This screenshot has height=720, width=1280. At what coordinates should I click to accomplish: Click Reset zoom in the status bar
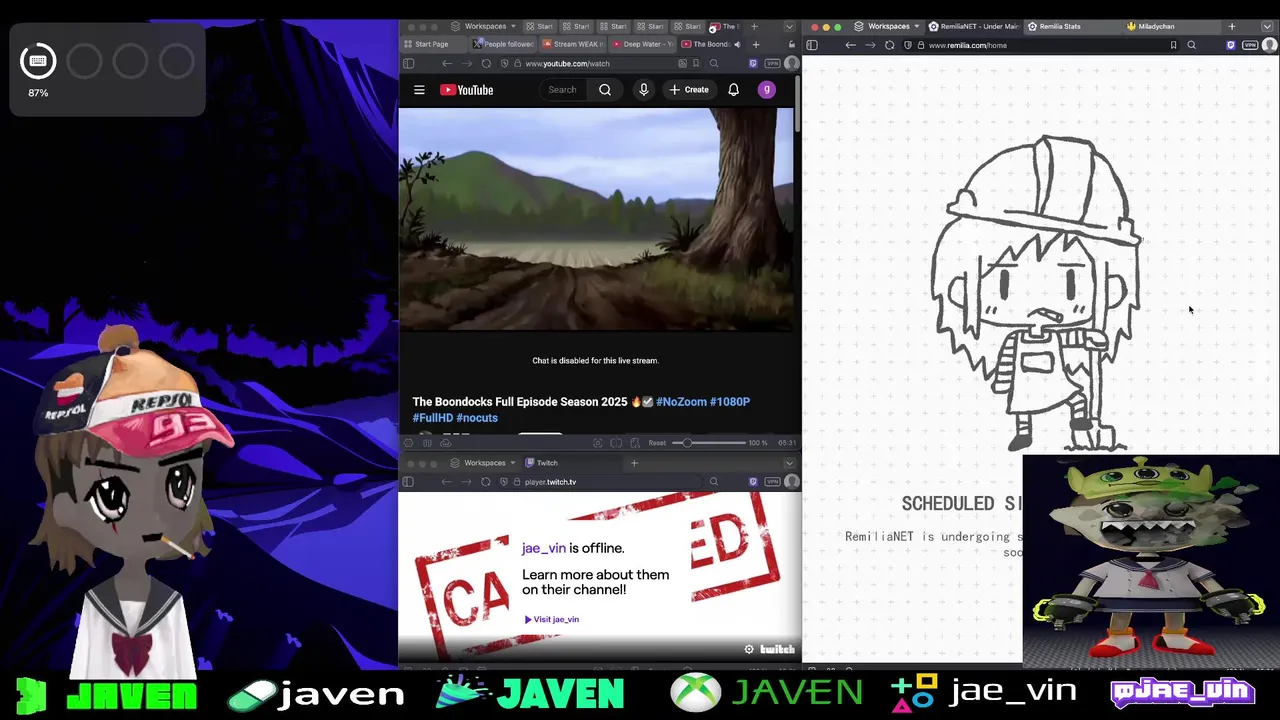pos(657,443)
